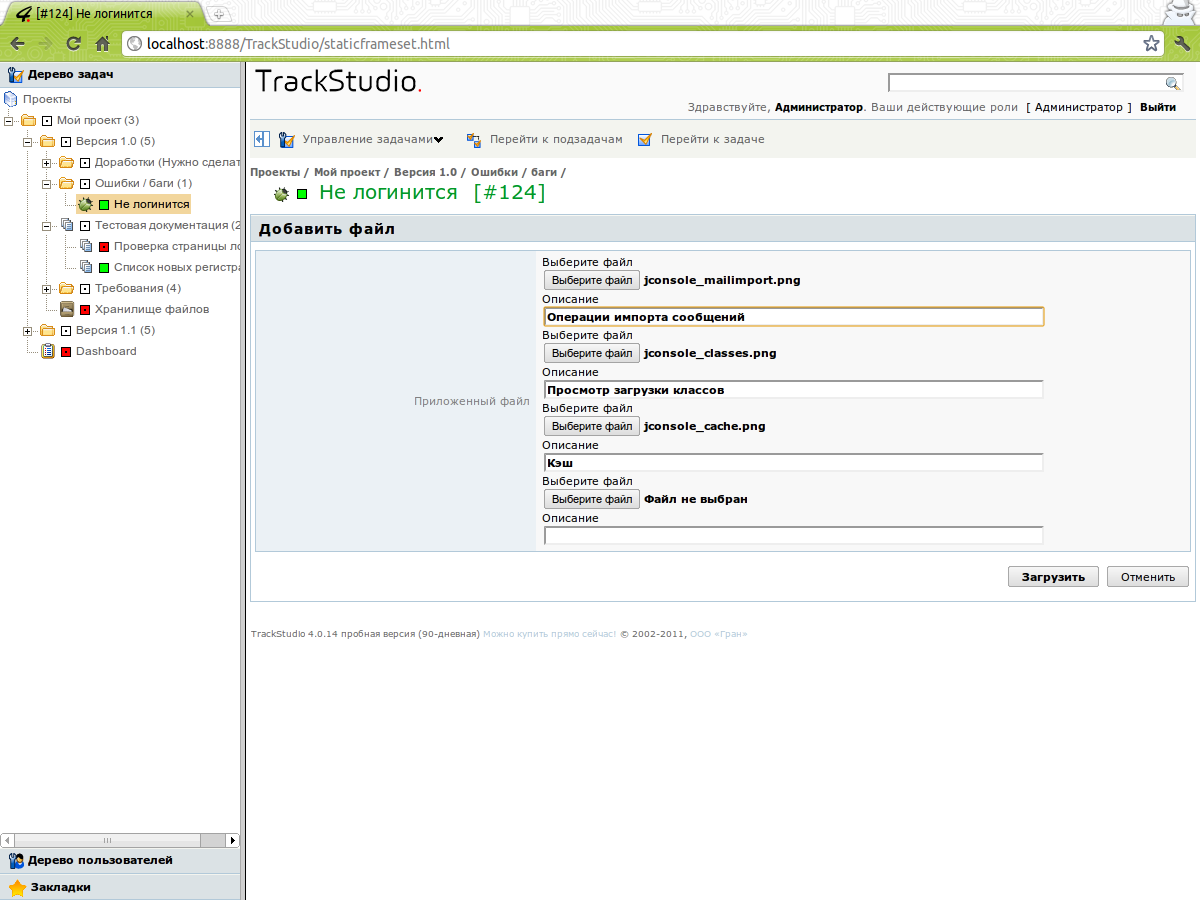This screenshot has width=1200, height=900.
Task: Open the Перейти к задаче toolbar item
Action: coord(712,140)
